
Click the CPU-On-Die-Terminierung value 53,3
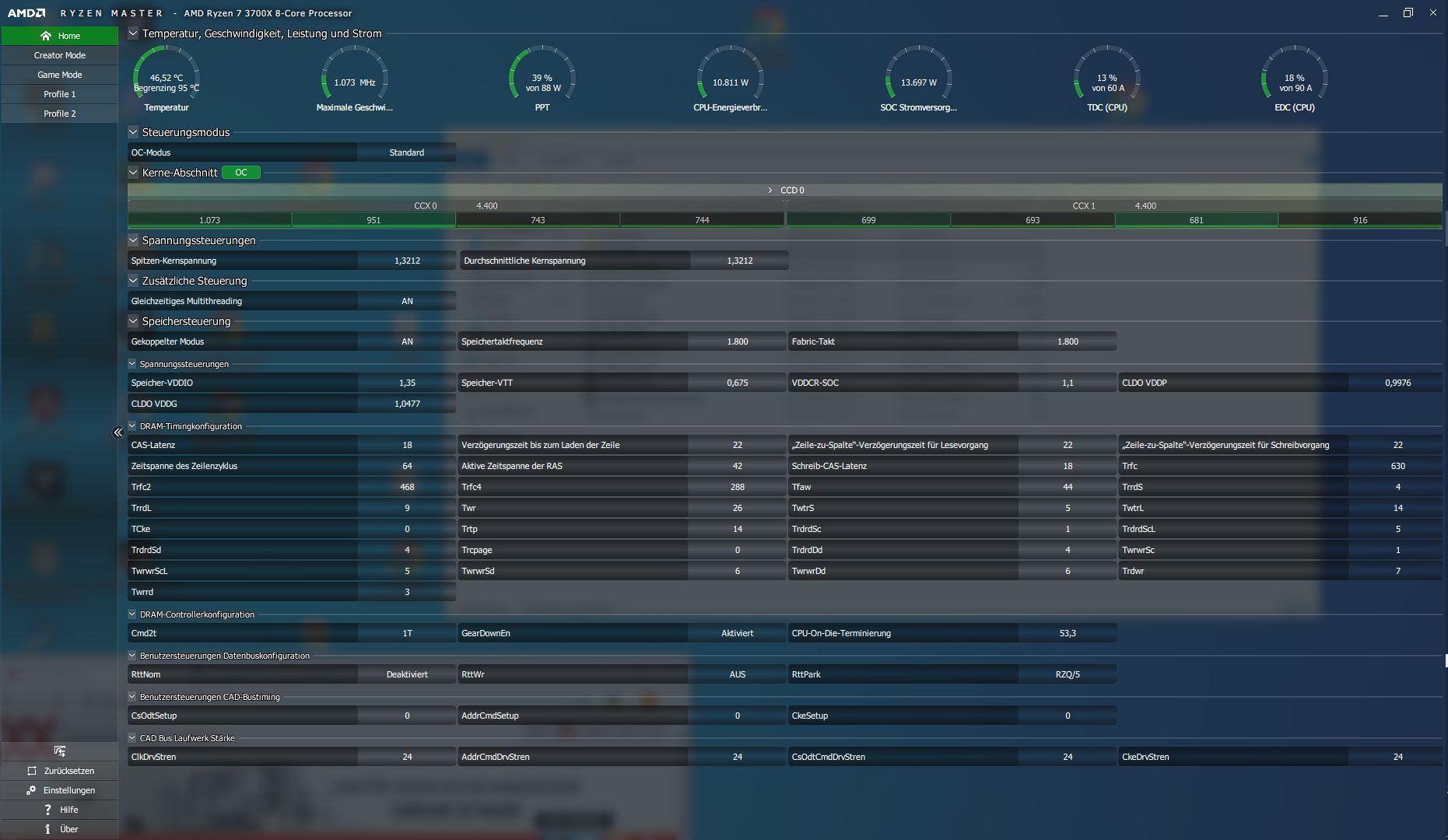(1068, 633)
